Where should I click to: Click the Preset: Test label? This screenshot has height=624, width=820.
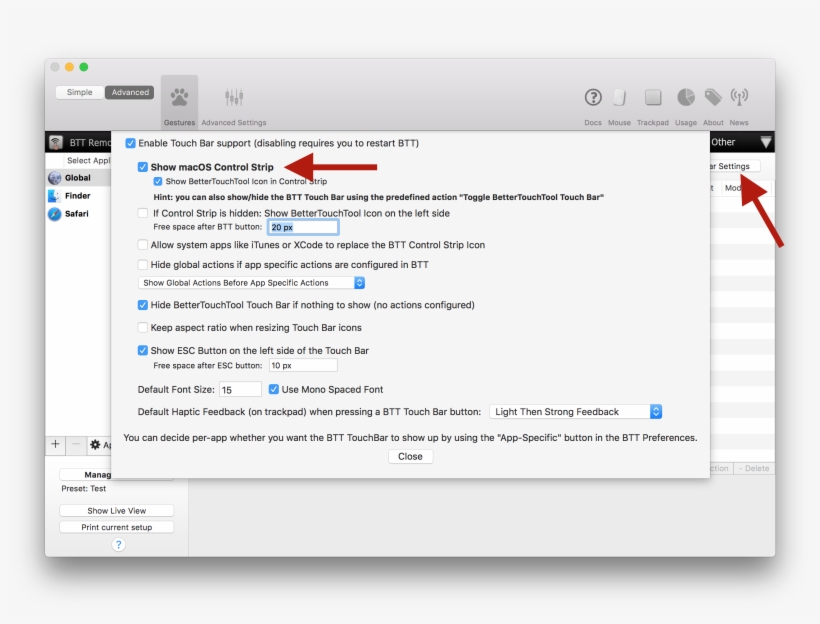(x=84, y=489)
